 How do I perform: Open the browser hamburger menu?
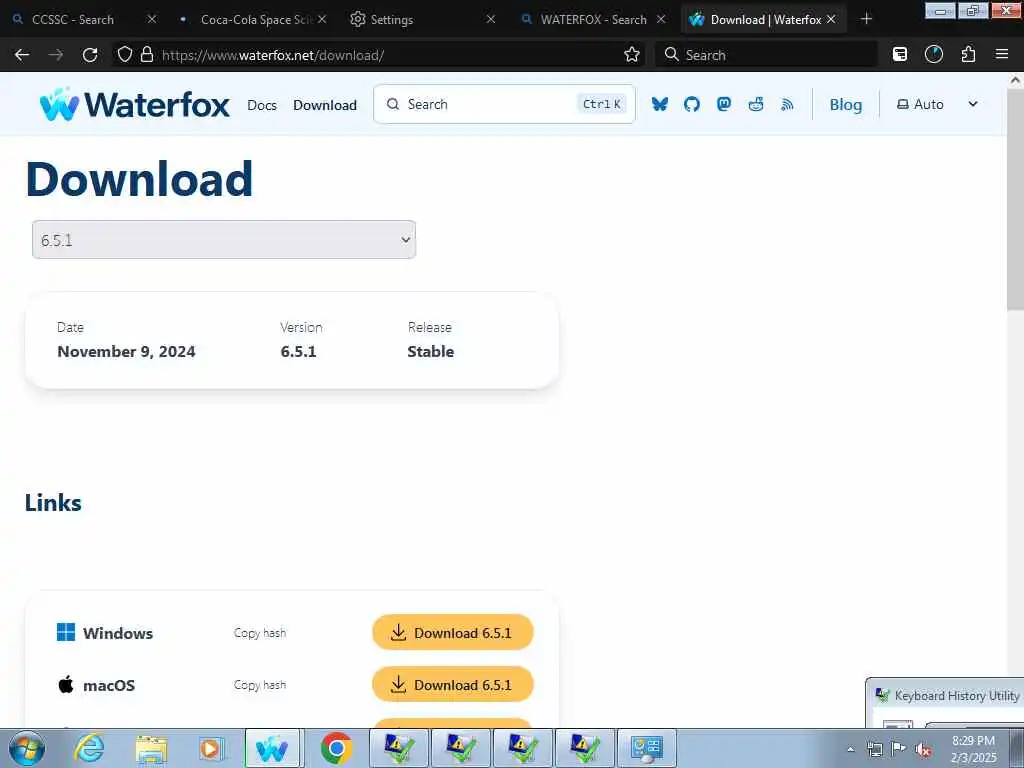point(1002,55)
